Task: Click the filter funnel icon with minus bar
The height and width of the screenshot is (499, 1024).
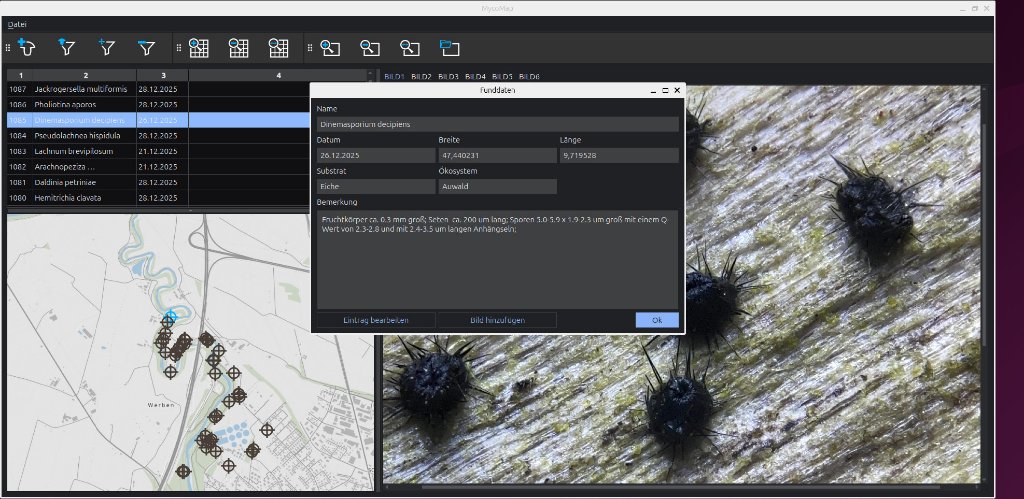Action: click(147, 46)
